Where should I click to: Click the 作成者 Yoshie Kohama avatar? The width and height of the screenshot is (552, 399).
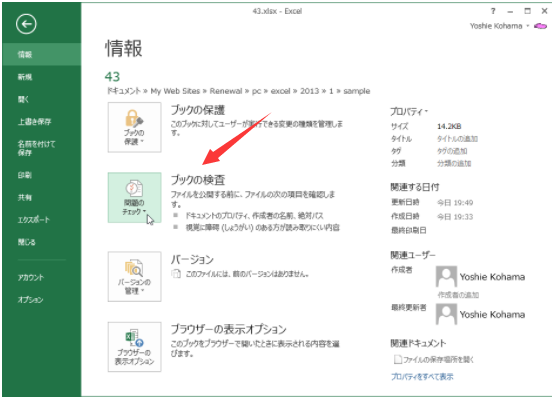tap(446, 277)
